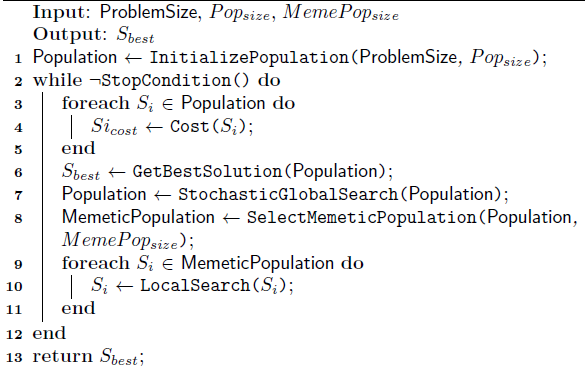The width and height of the screenshot is (585, 368).
Task: Click Sbest in the Output line
Action: (x=135, y=35)
